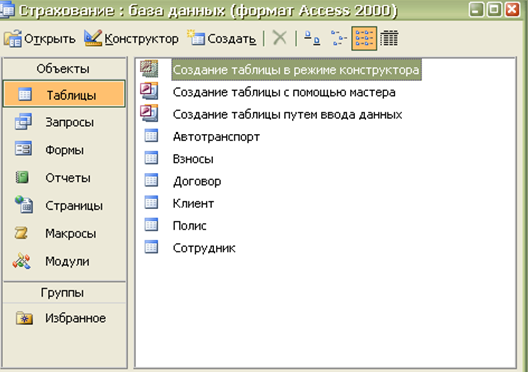Image resolution: width=529 pixels, height=373 pixels.
Task: Click the Сотрудник table icon
Action: pos(151,247)
